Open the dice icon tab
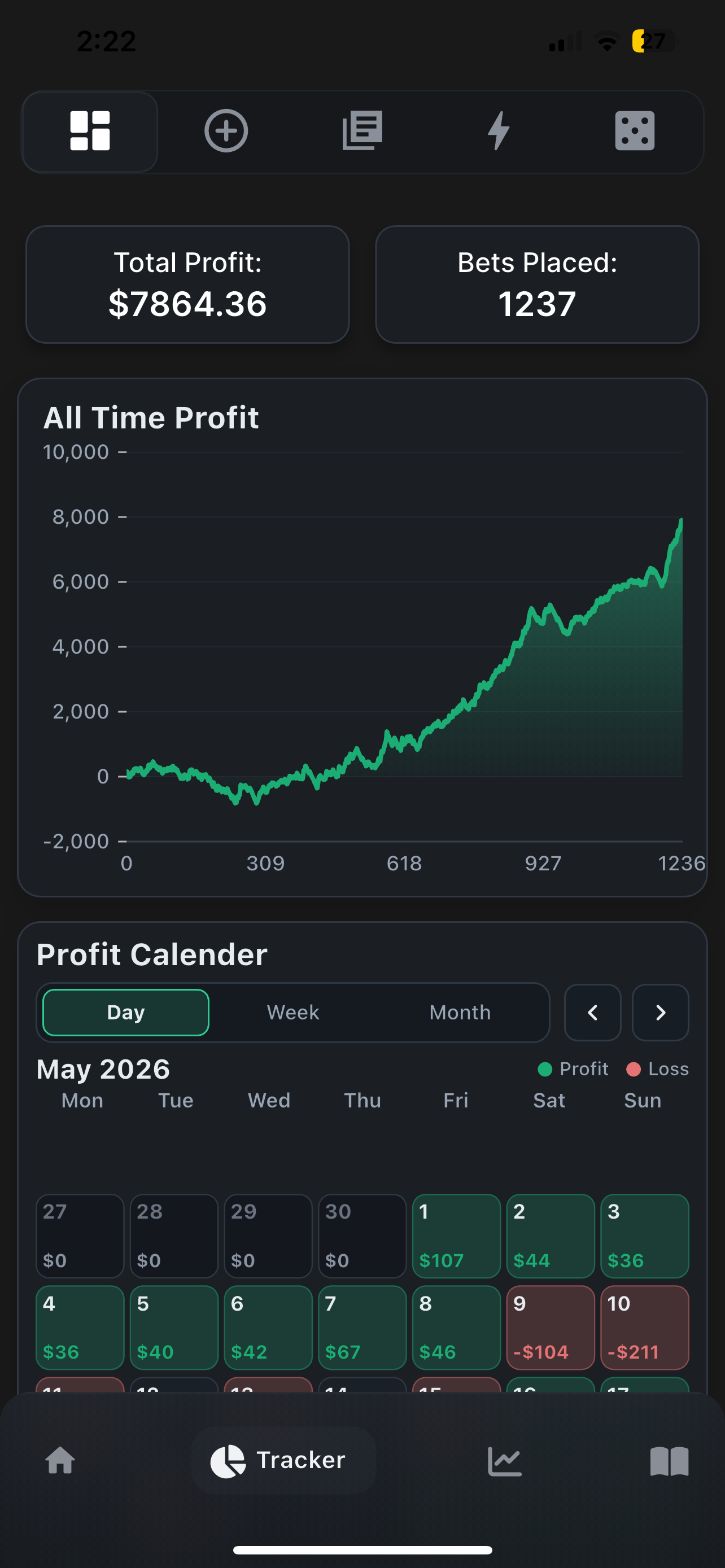Image resolution: width=725 pixels, height=1568 pixels. coord(635,131)
